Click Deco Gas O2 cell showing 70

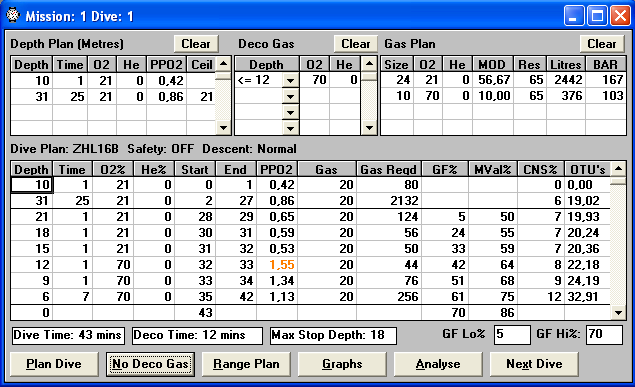(x=314, y=81)
